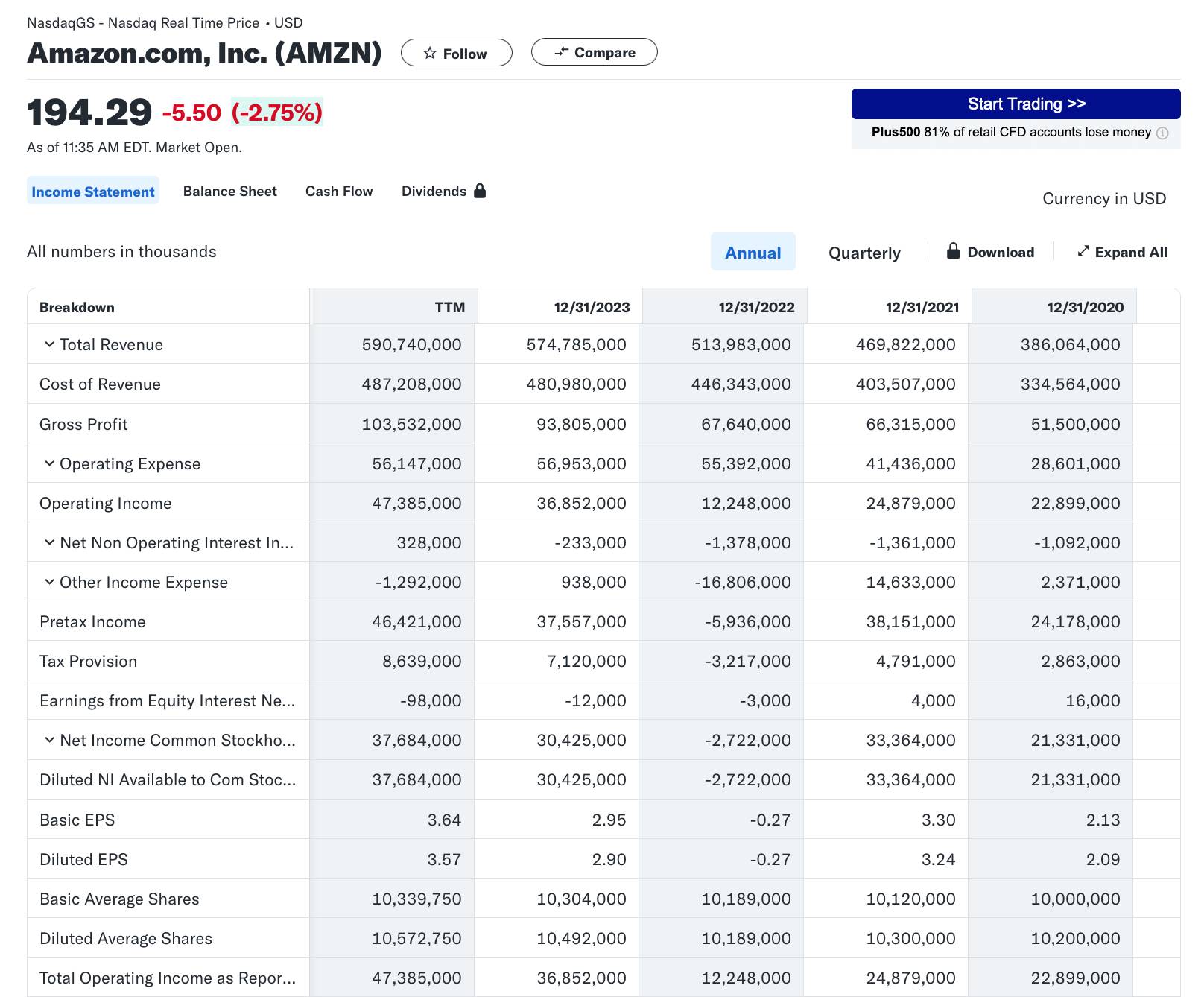Click Total Operating Income as Reported label
The height and width of the screenshot is (997, 1204).
[x=168, y=978]
